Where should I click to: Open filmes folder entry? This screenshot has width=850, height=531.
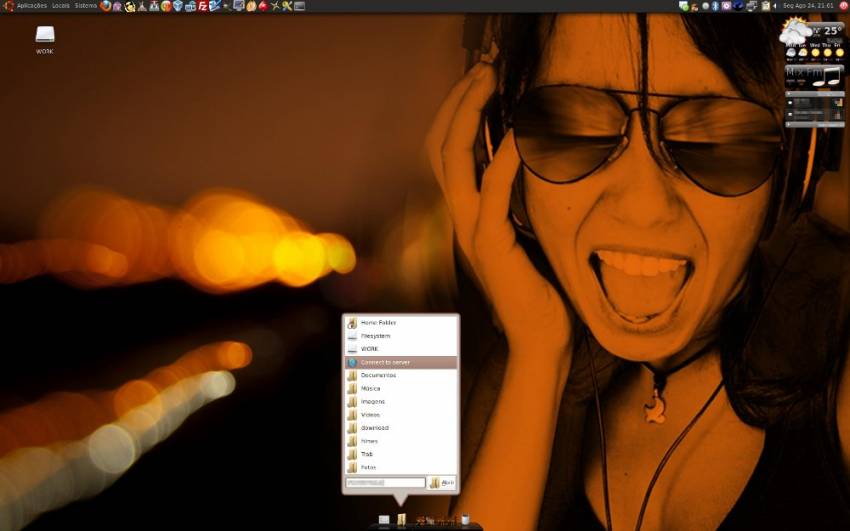401,441
